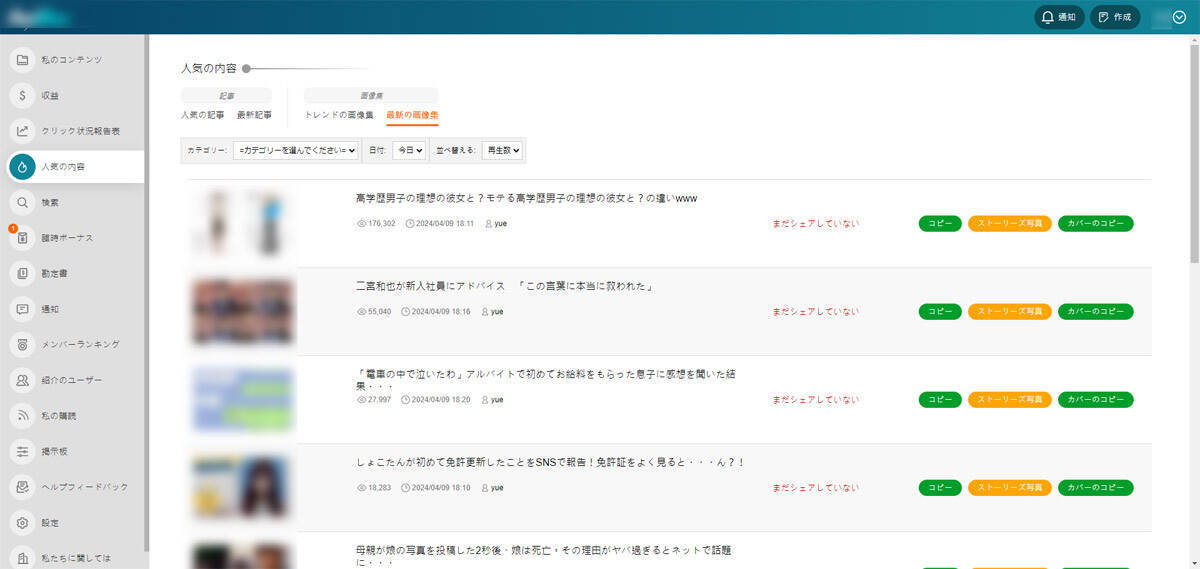Click the 作成 create button in header
The height and width of the screenshot is (569, 1200).
(1115, 17)
